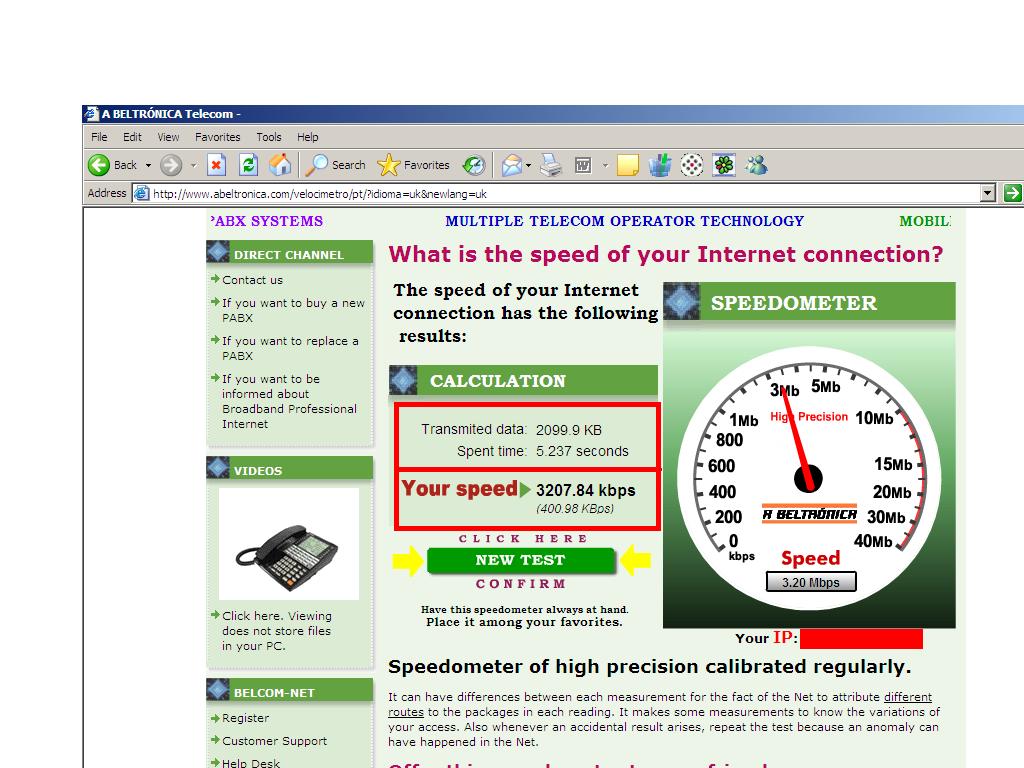Screen dimensions: 1024x768
Task: Stop loading with the red X icon
Action: pos(216,165)
